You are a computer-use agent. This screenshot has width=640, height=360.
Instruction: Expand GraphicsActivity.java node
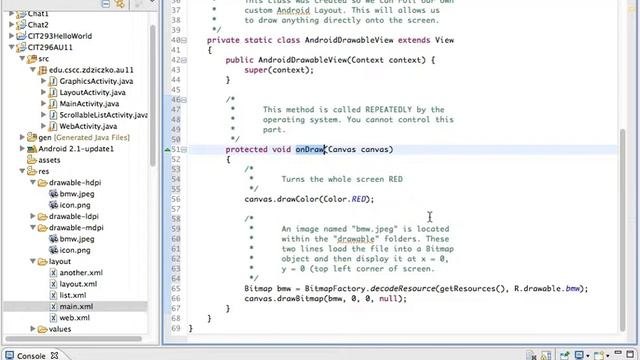coord(43,81)
